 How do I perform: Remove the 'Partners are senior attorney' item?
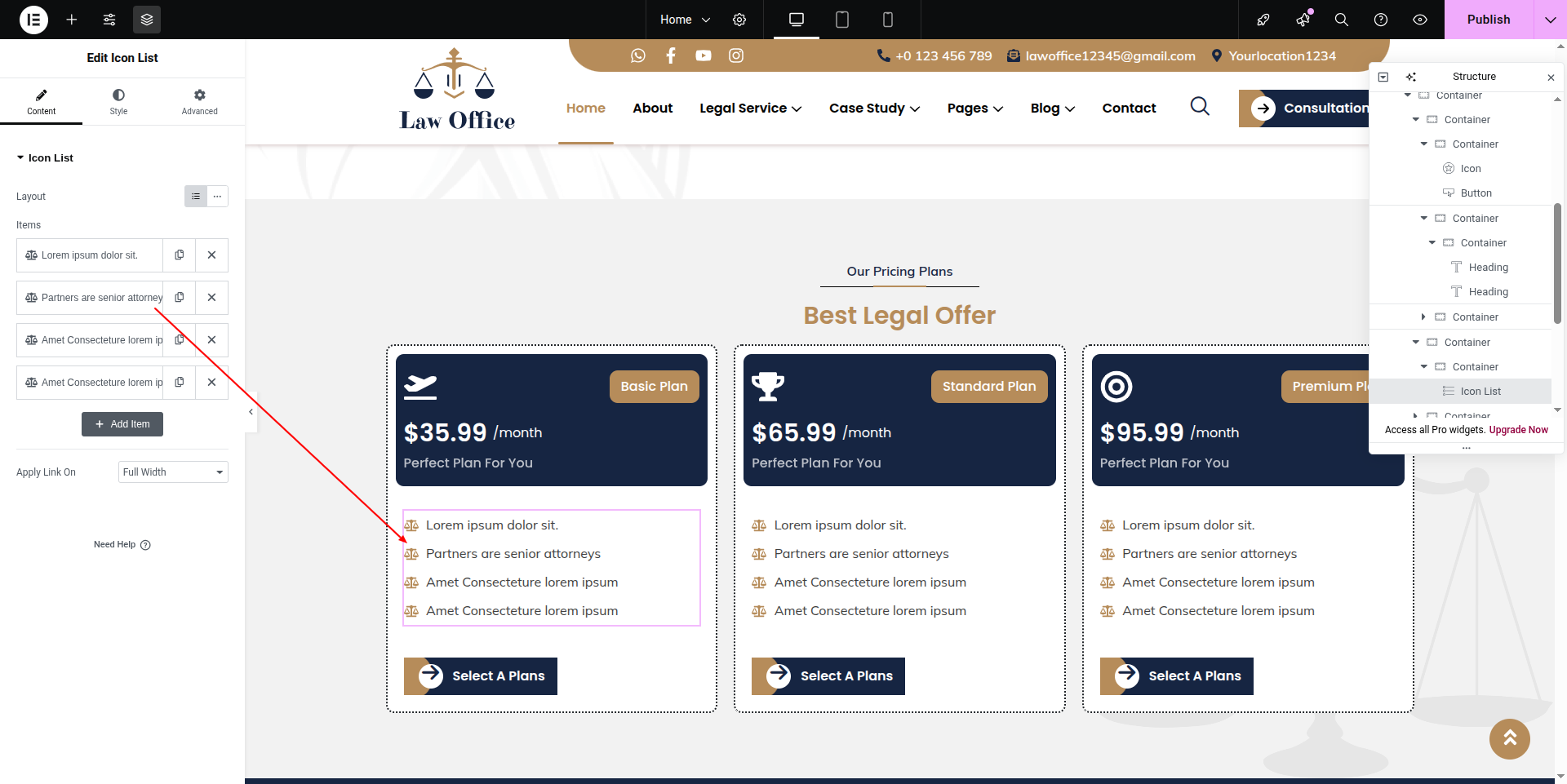click(x=211, y=298)
